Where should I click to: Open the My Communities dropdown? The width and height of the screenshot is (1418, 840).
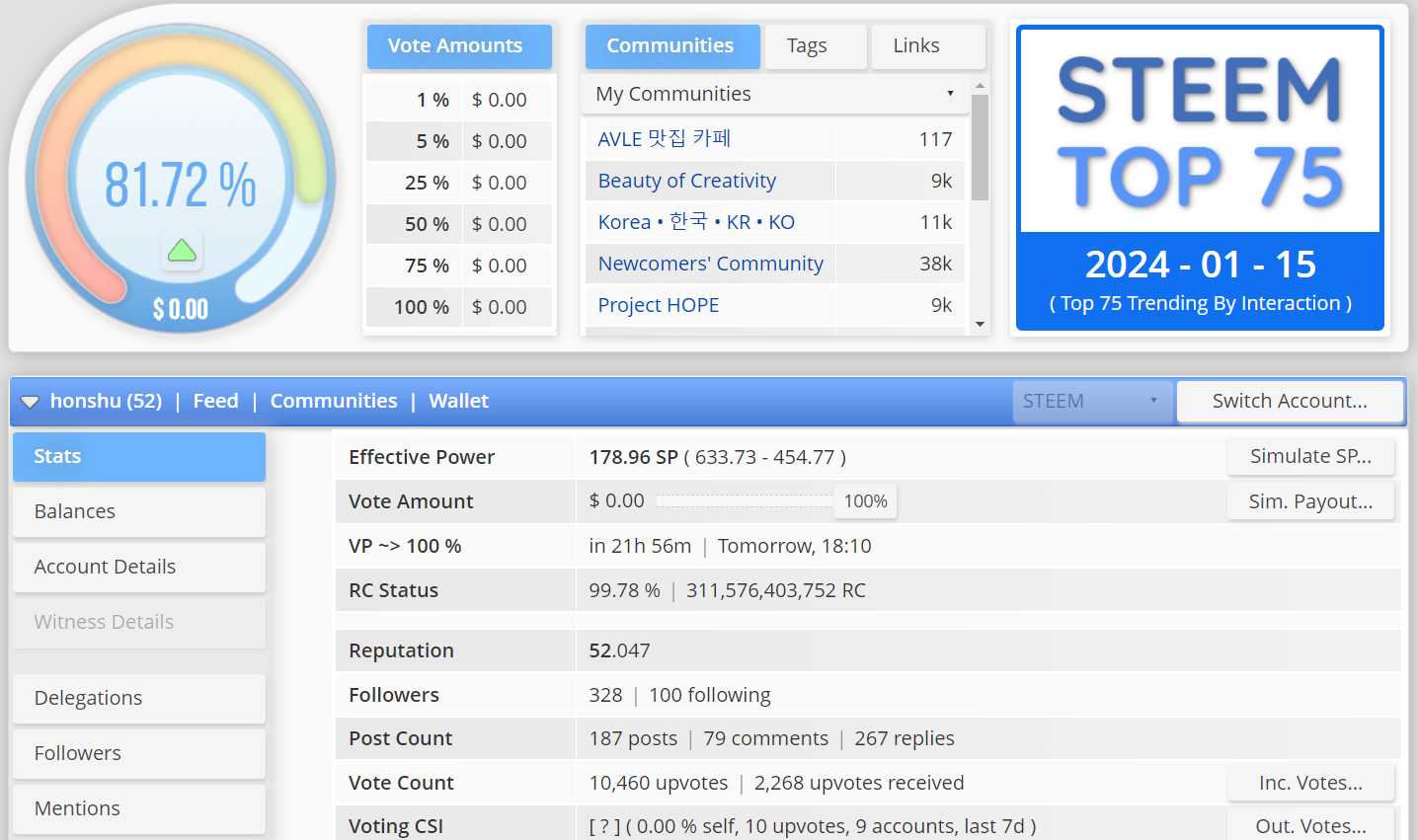(775, 94)
